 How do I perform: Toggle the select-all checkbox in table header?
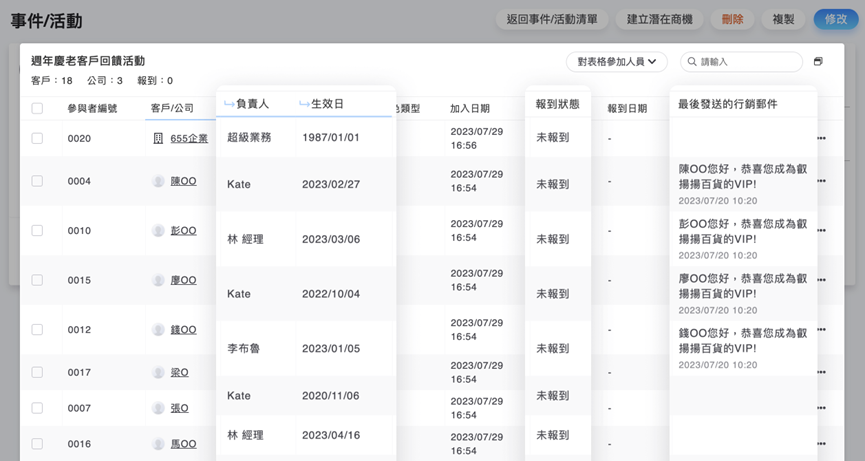click(37, 108)
